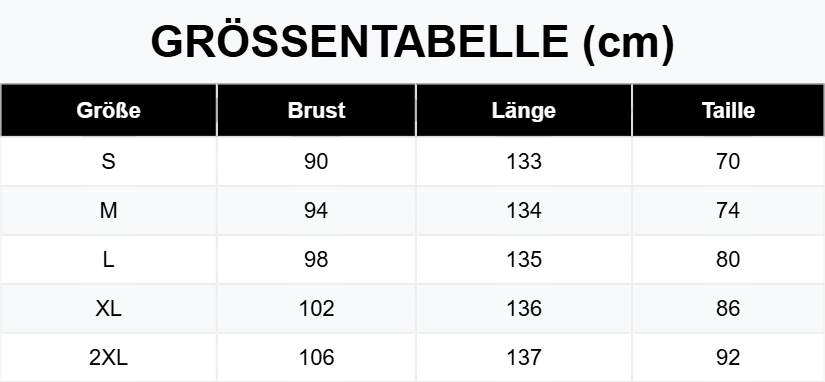Image resolution: width=825 pixels, height=382 pixels.
Task: Click the Taille column header
Action: coord(728,110)
